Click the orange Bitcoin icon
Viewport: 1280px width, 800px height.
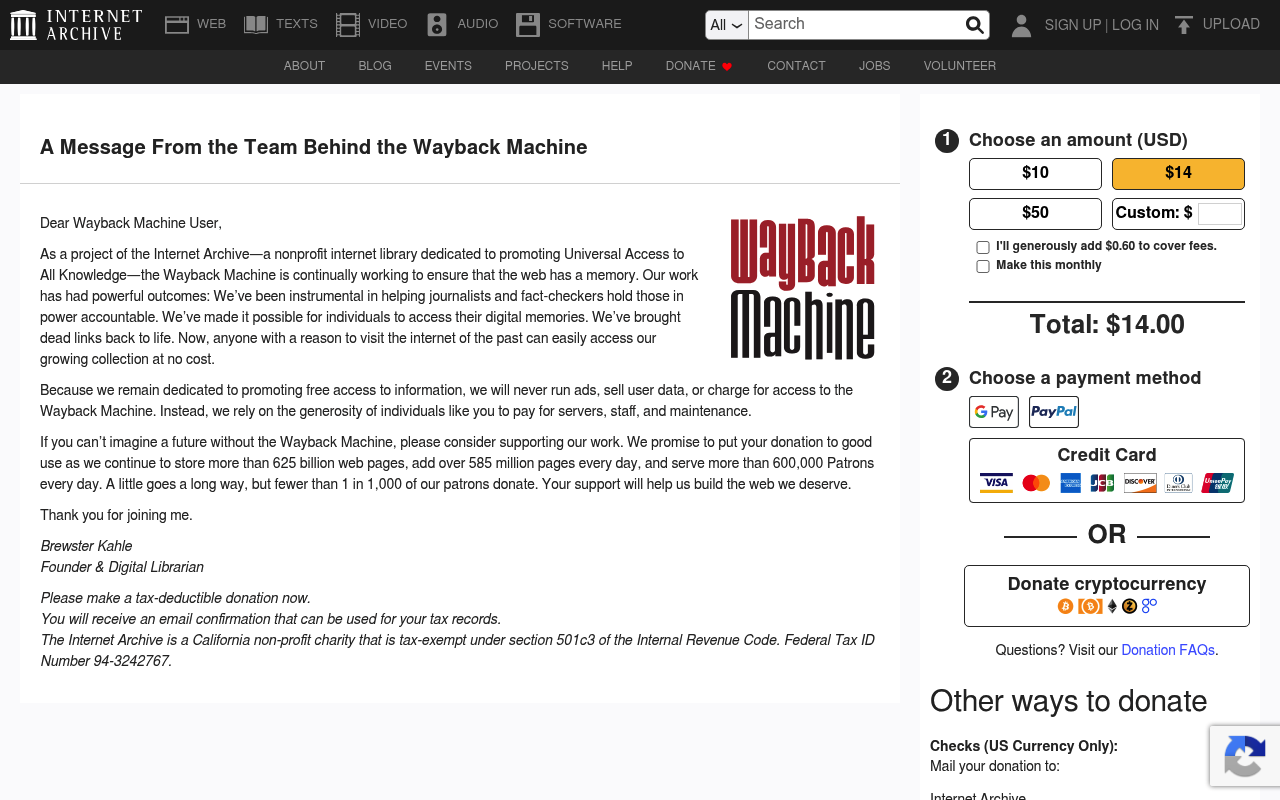click(1066, 606)
